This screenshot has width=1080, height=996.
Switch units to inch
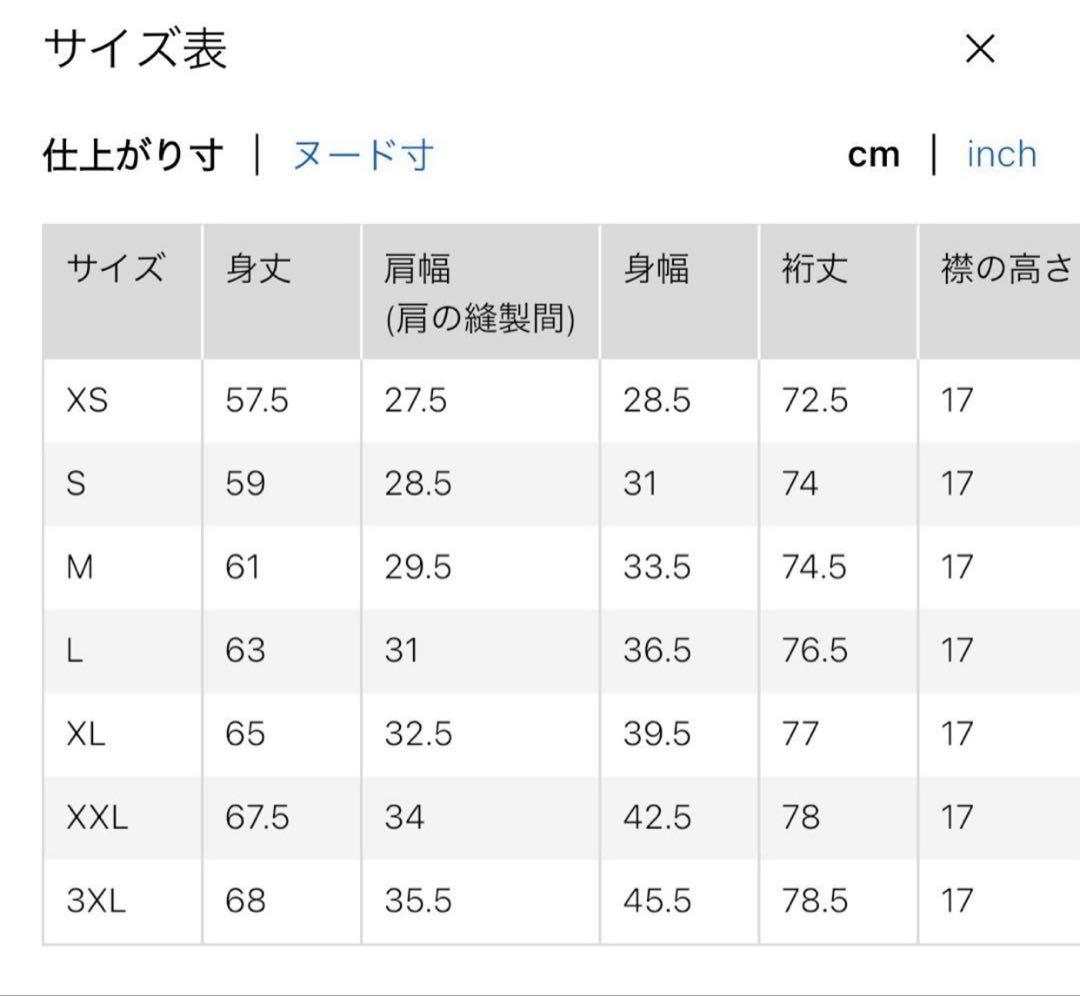(1001, 154)
